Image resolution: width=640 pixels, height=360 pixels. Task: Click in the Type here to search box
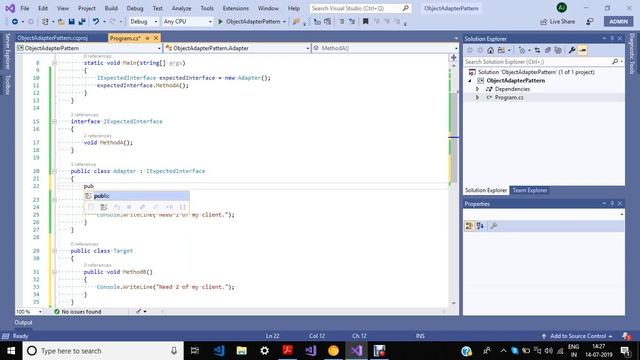tap(103, 351)
